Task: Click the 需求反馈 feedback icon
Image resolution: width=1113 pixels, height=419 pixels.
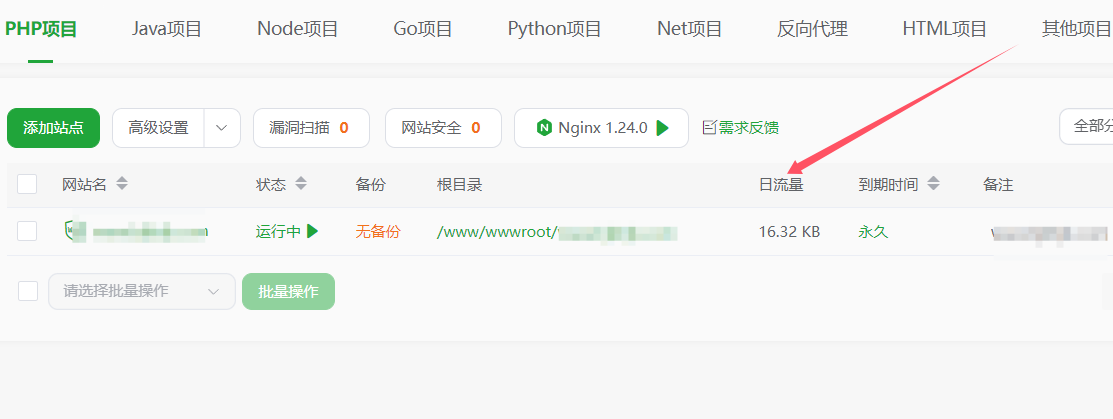Action: [709, 128]
